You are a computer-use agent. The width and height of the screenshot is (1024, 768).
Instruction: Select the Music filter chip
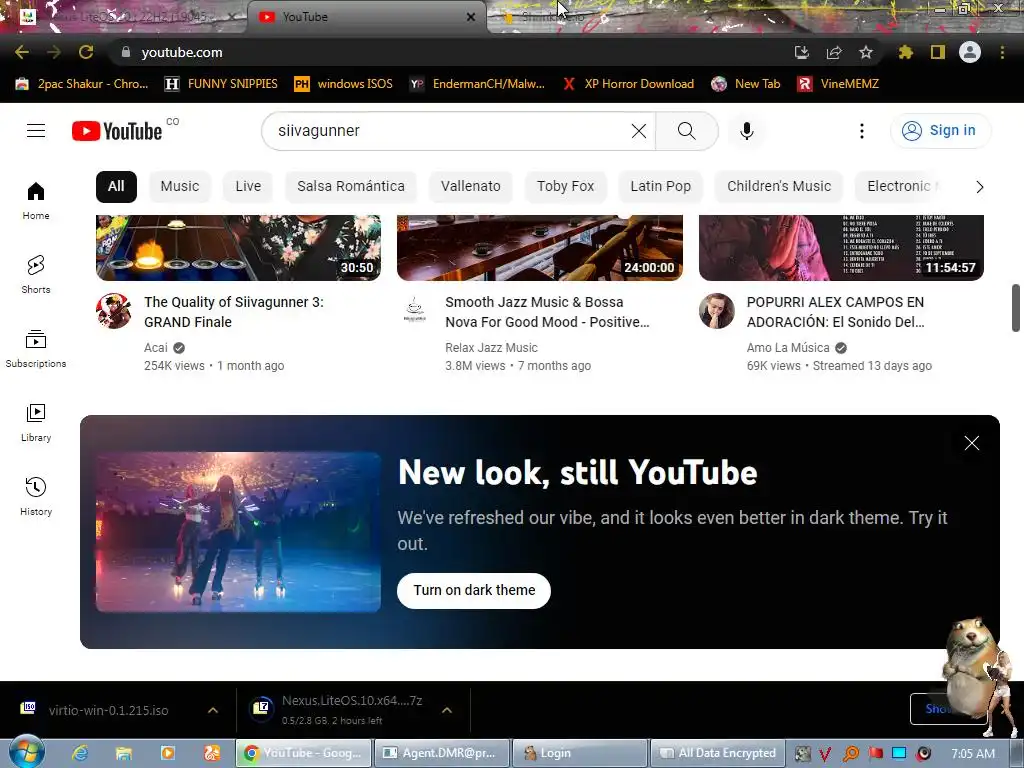(x=180, y=187)
